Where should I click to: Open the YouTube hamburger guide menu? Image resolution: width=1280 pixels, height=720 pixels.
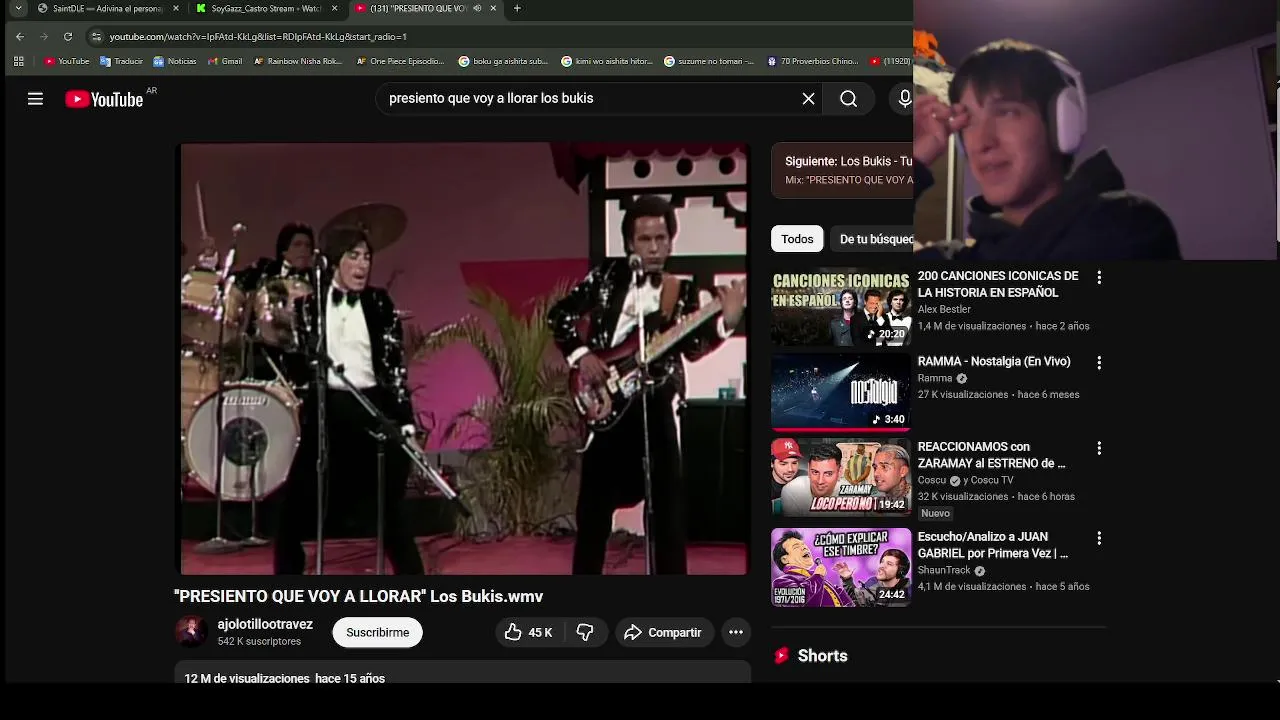pos(35,99)
